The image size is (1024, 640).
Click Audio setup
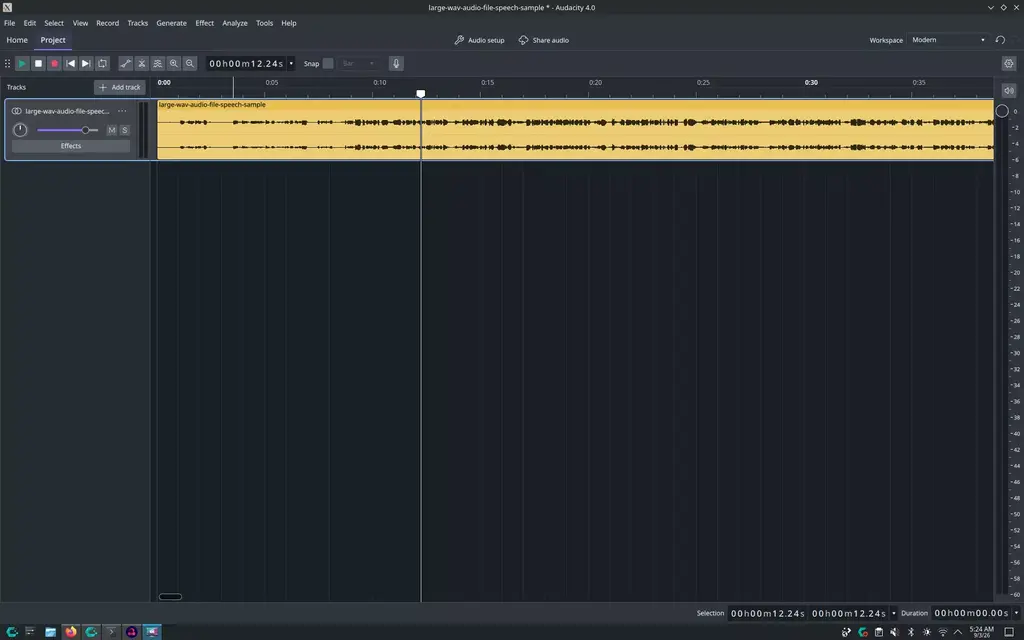pyautogui.click(x=479, y=40)
